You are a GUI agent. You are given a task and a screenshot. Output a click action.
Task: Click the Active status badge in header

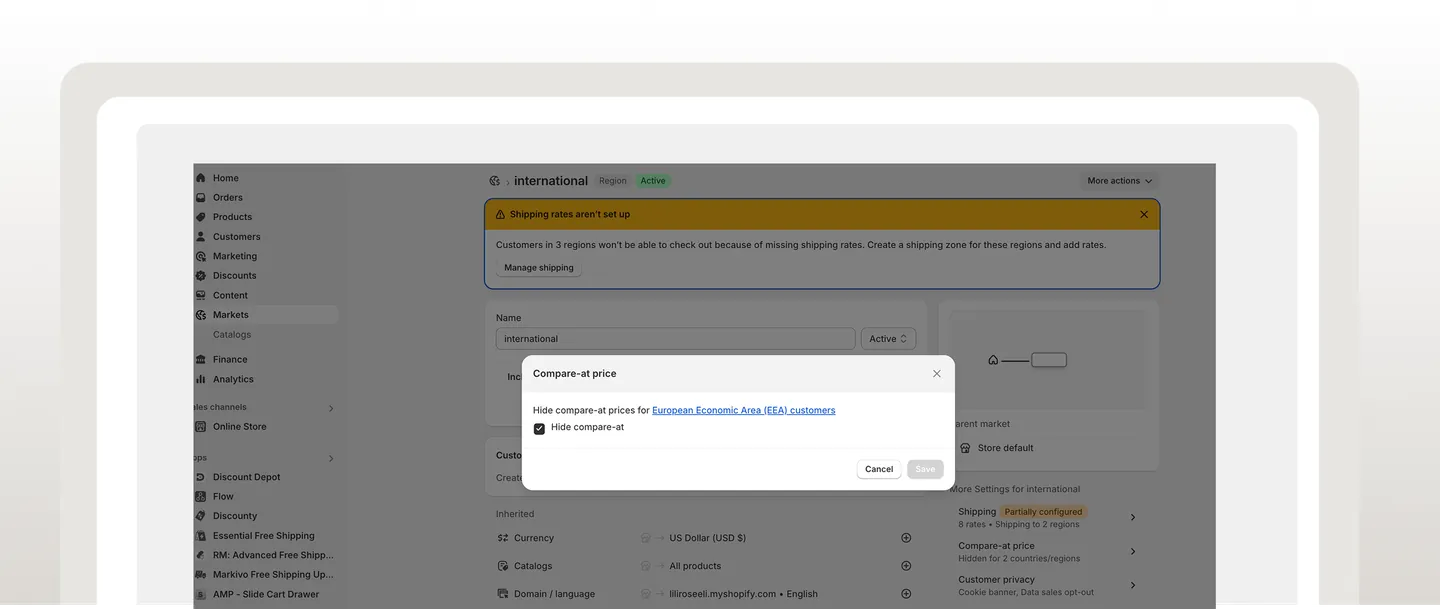(x=653, y=181)
